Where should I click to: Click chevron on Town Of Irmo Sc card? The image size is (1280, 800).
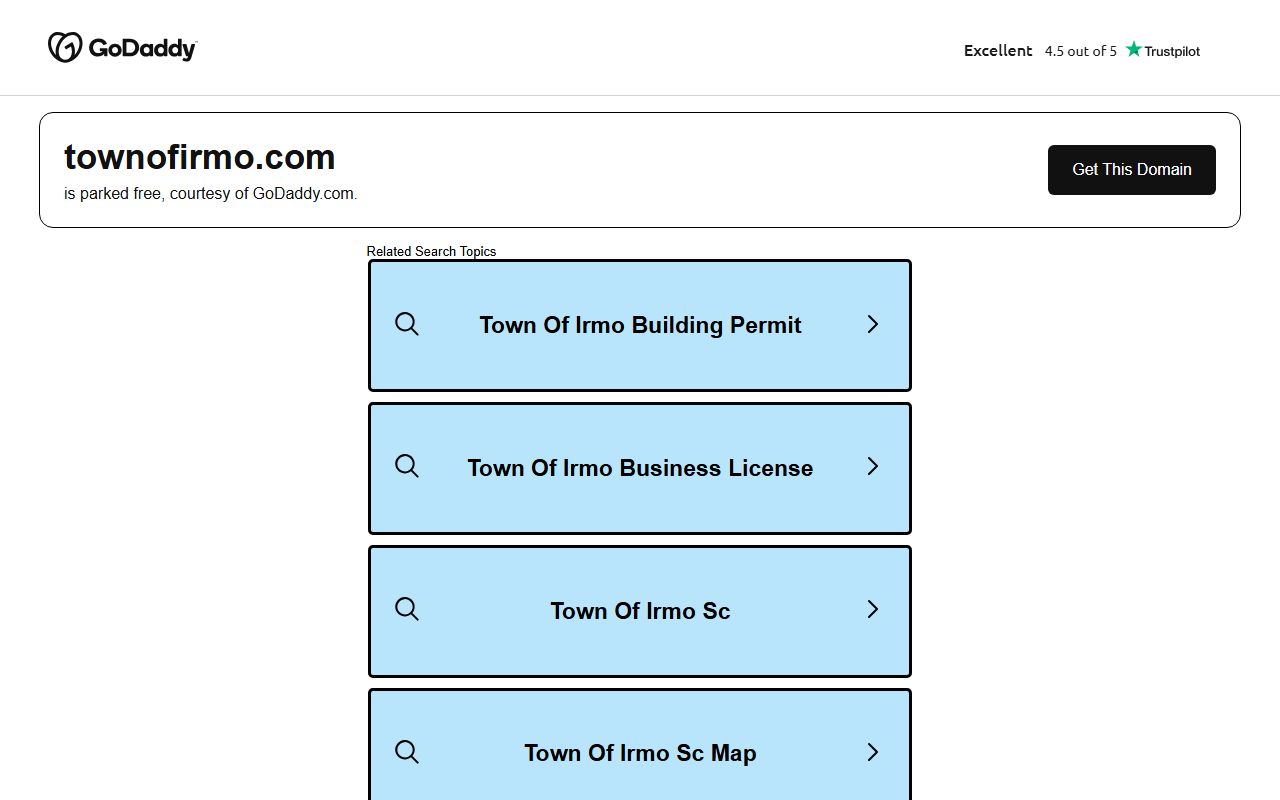pos(872,609)
